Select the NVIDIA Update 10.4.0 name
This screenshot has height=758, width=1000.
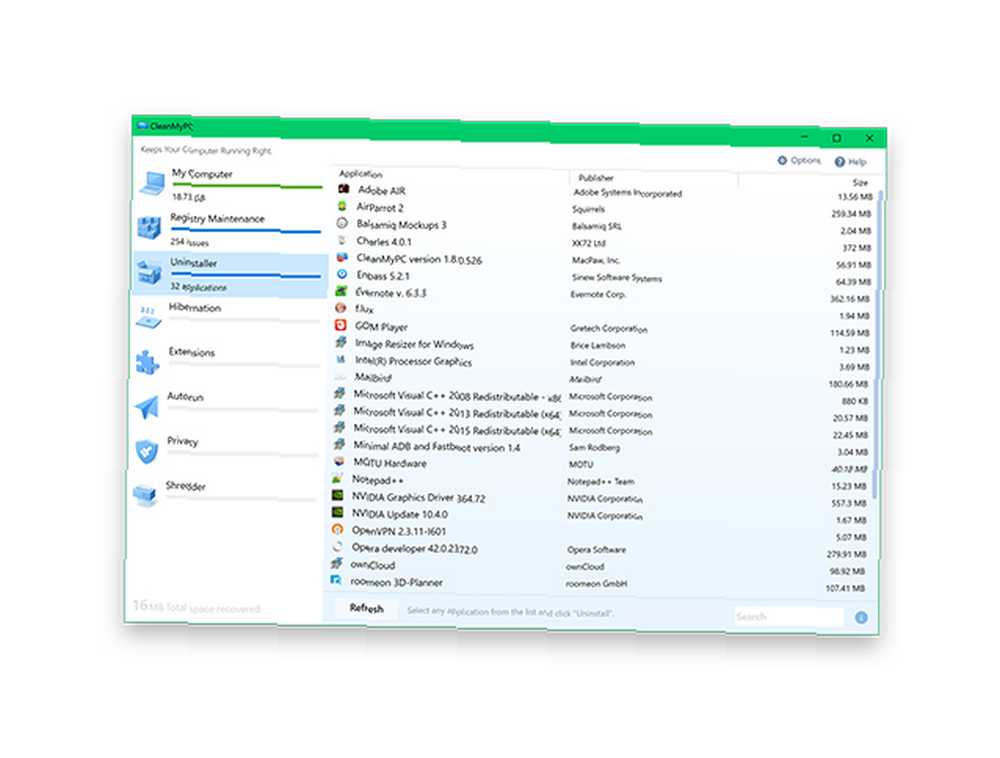click(x=400, y=514)
